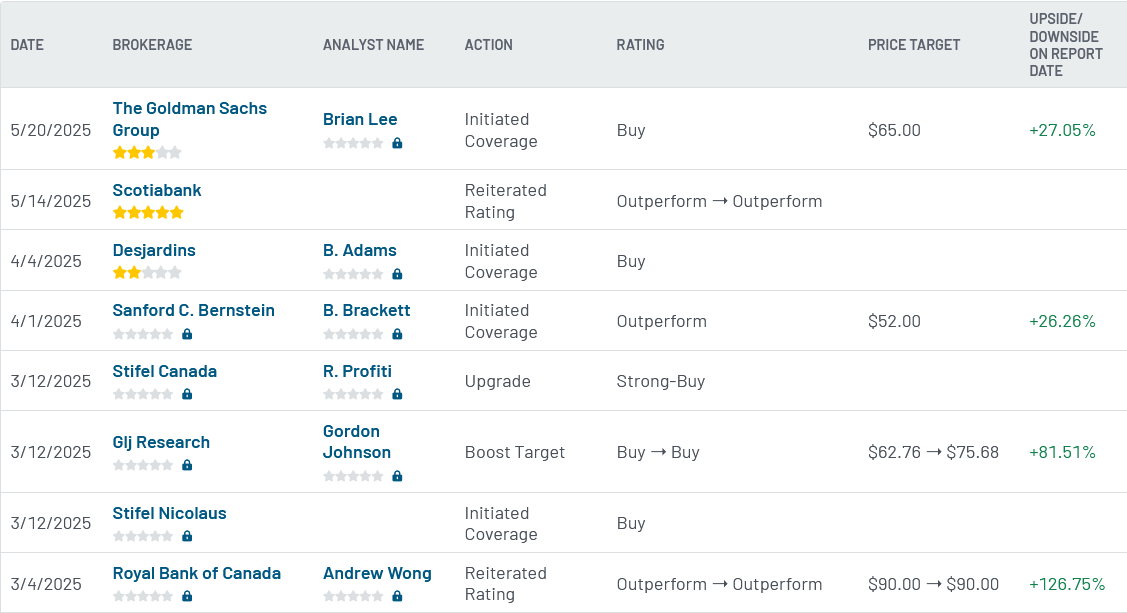The height and width of the screenshot is (613, 1127).
Task: Click R. Profiti grey star rating
Action: (353, 394)
